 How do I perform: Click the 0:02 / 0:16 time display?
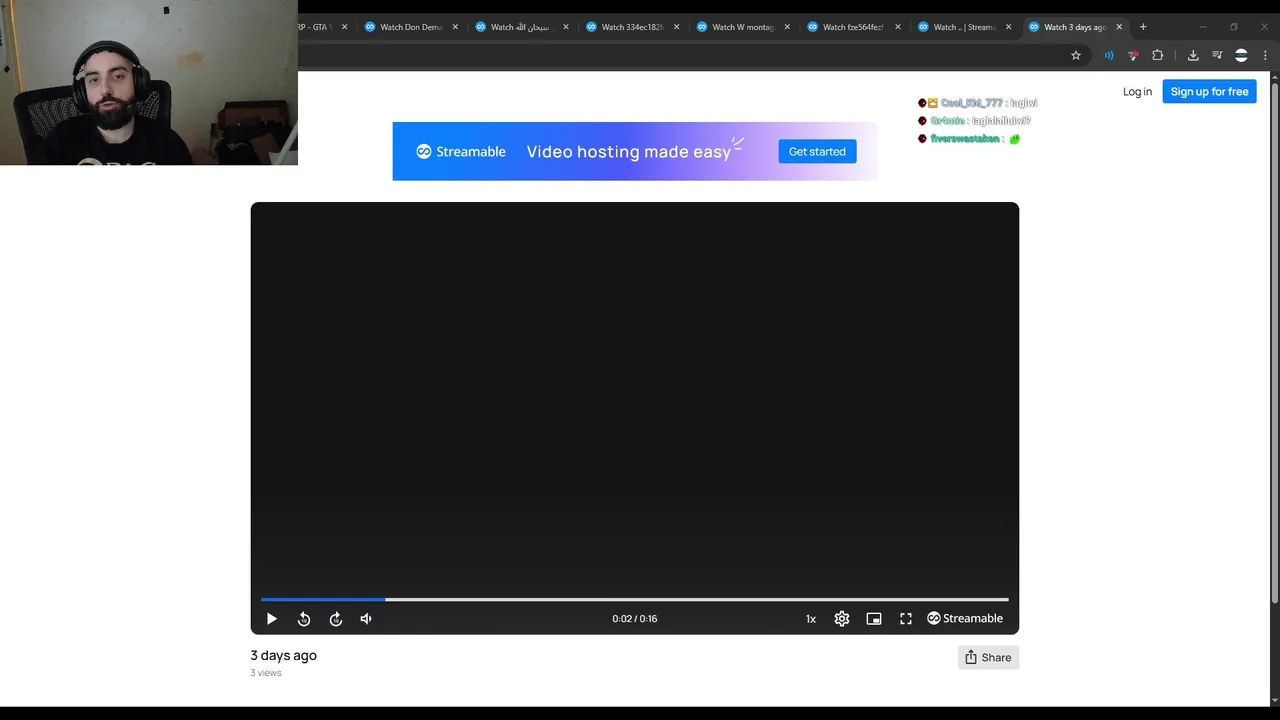tap(635, 619)
